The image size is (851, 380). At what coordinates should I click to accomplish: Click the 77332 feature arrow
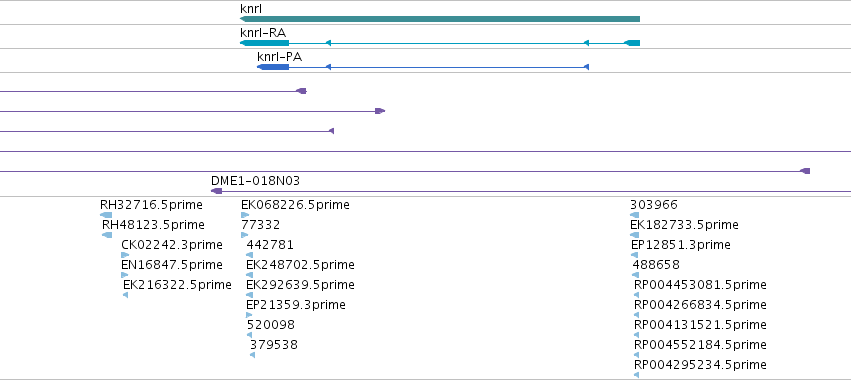(x=244, y=235)
